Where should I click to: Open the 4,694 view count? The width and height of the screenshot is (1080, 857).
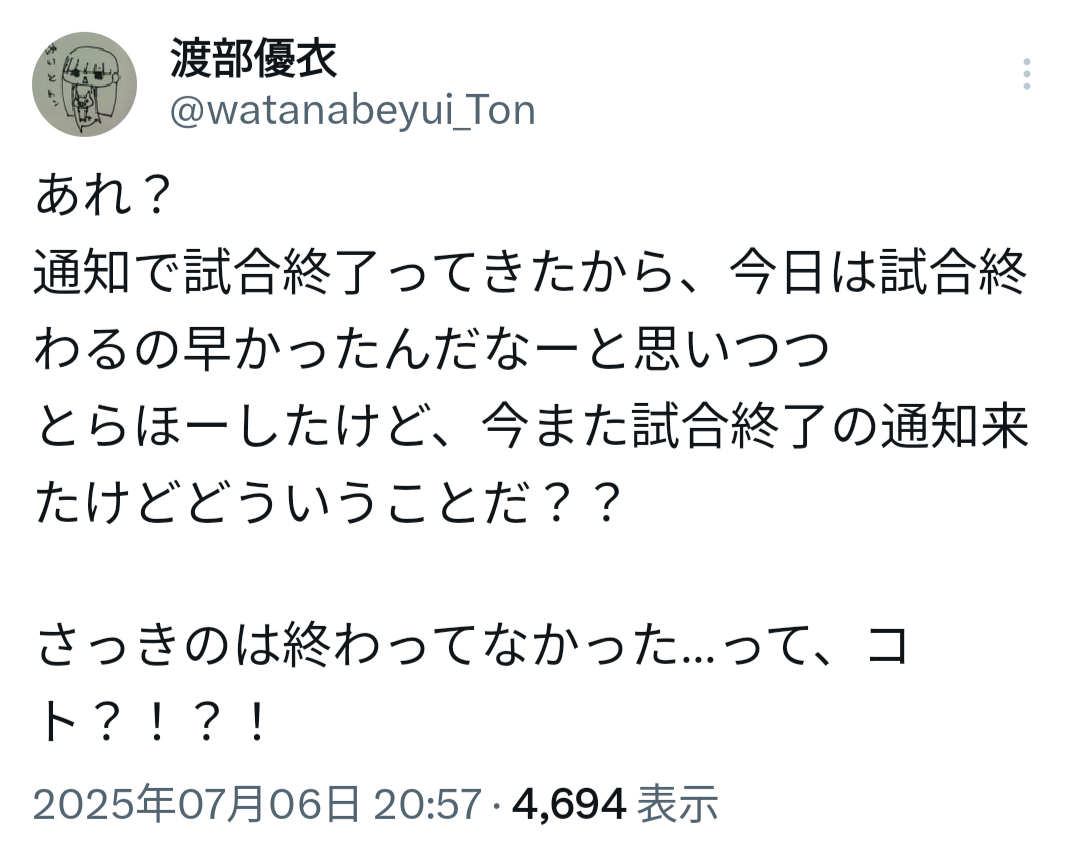coord(569,803)
